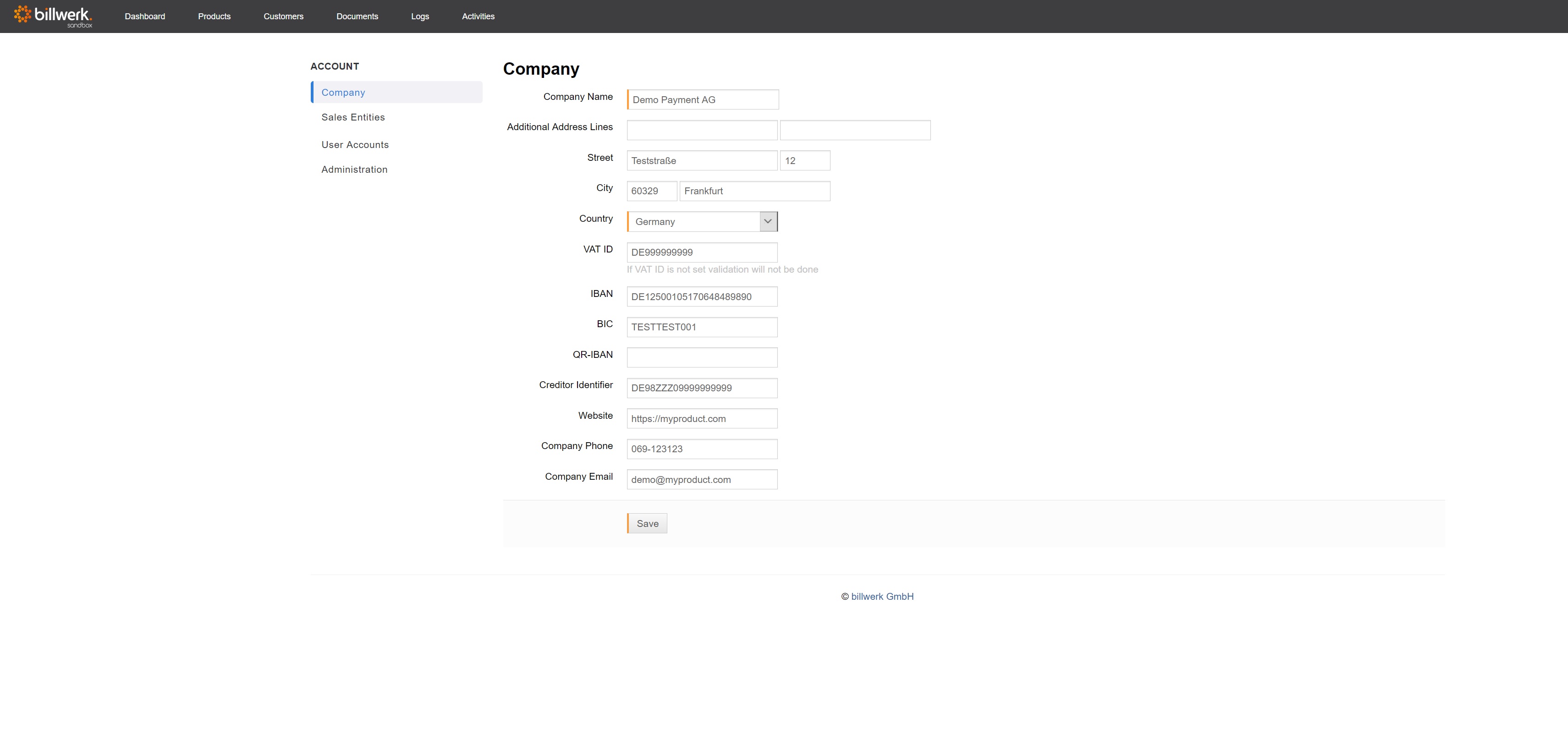Click the BIC label
The width and height of the screenshot is (1568, 751).
click(x=605, y=324)
